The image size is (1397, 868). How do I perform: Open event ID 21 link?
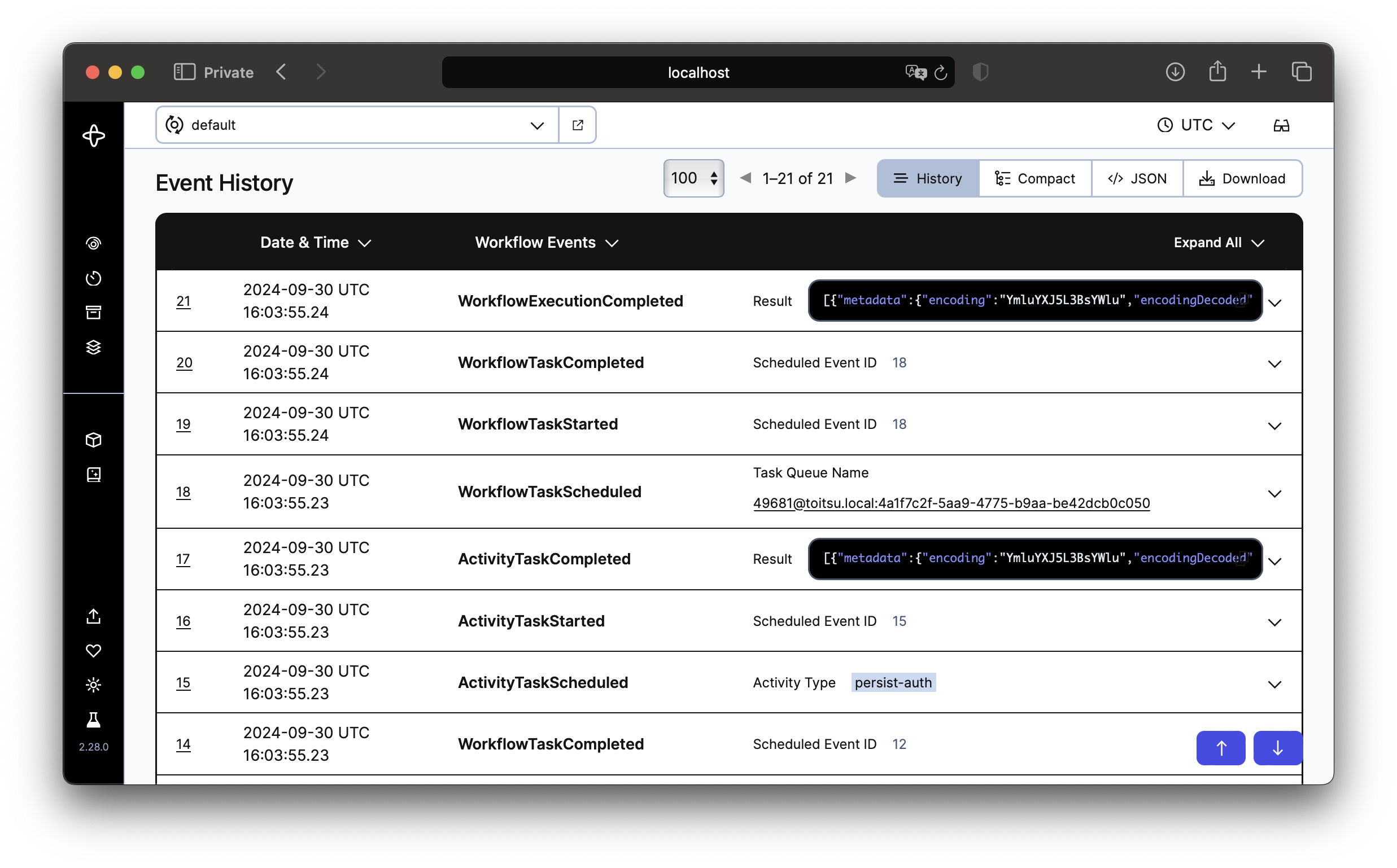[184, 302]
